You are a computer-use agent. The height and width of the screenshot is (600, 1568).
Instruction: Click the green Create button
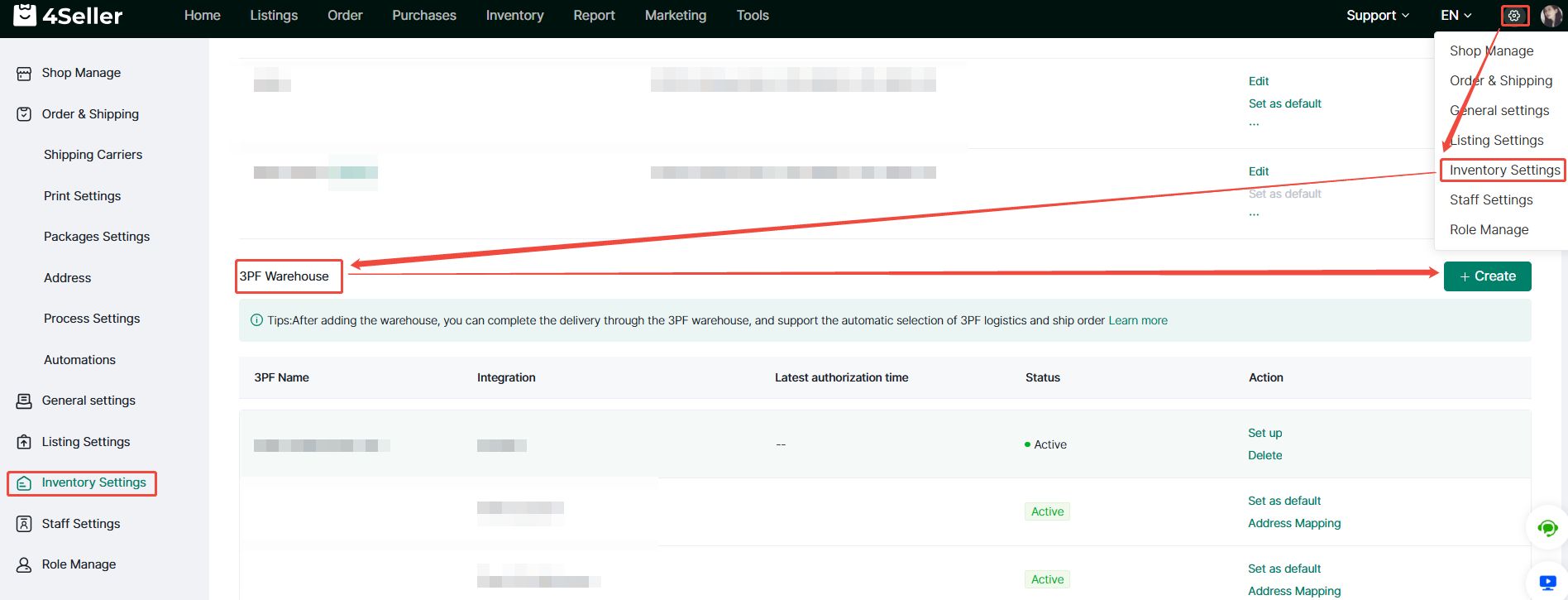(x=1487, y=276)
